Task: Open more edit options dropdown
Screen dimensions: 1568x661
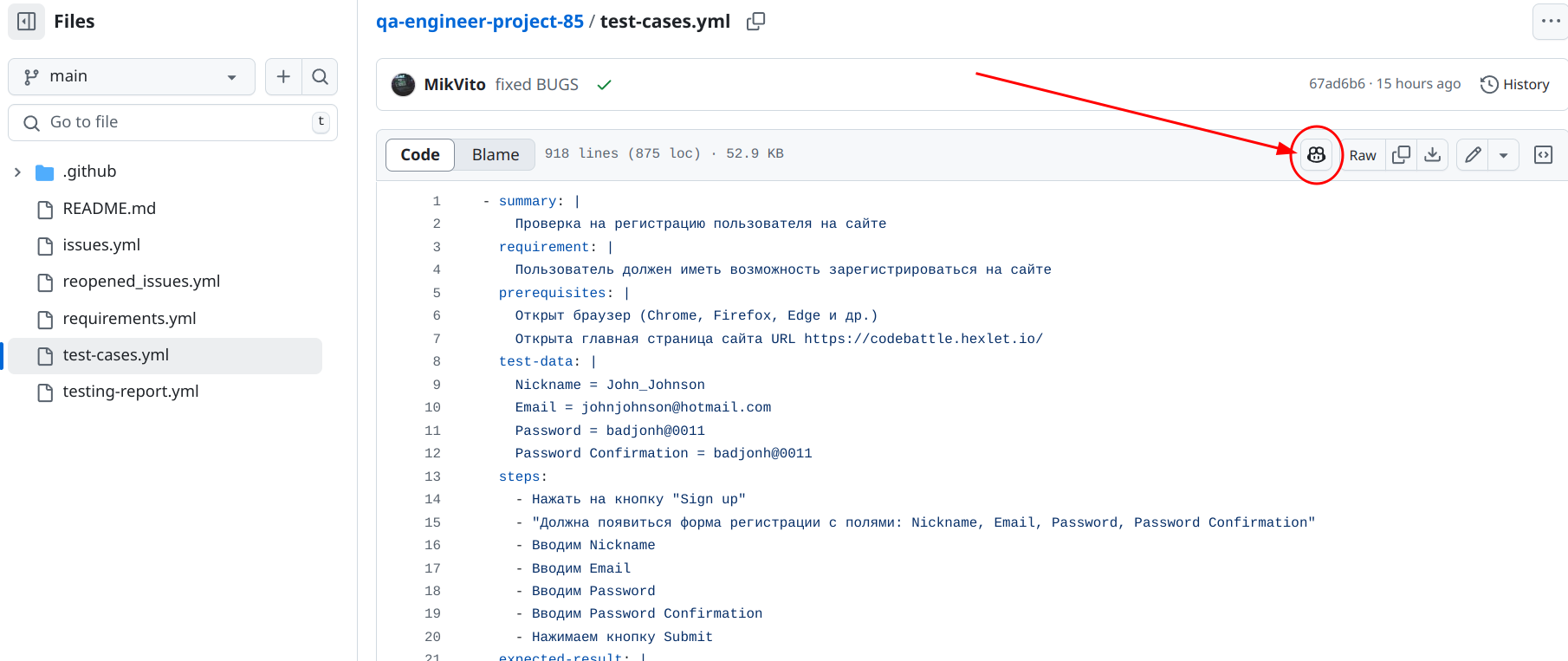Action: point(1503,155)
